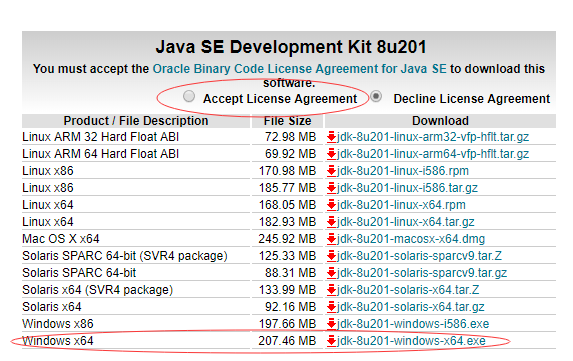
Task: Click red download arrow for solaris-sparcv9.tar.gz
Action: 331,273
